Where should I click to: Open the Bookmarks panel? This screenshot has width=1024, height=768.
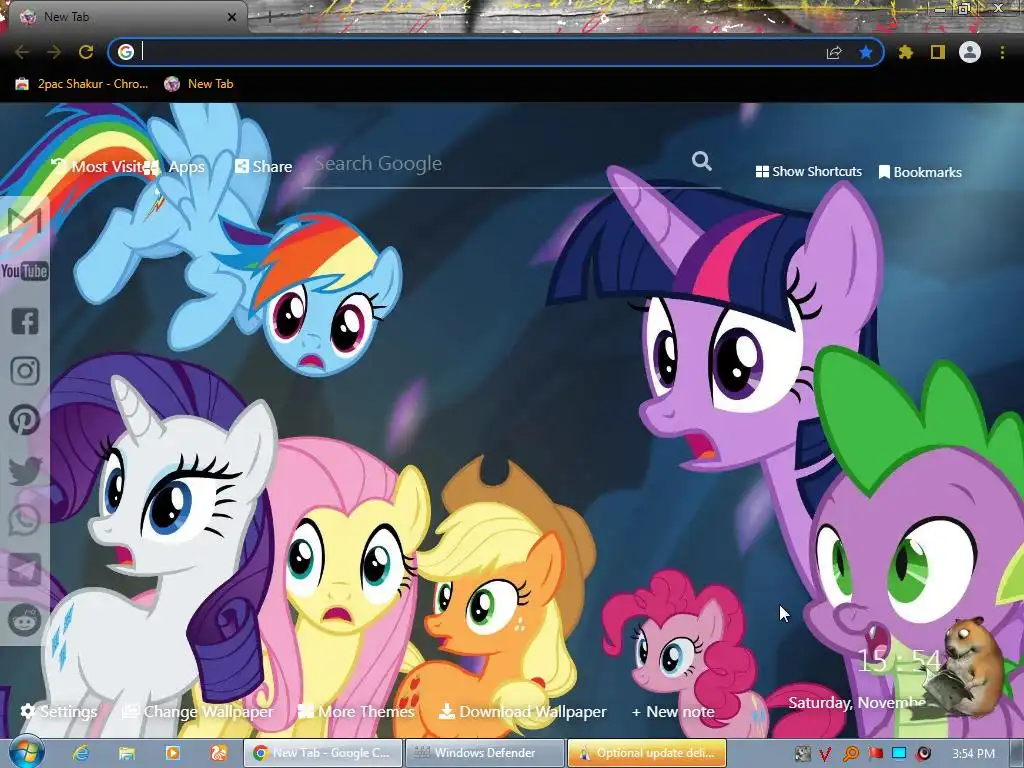click(x=920, y=172)
